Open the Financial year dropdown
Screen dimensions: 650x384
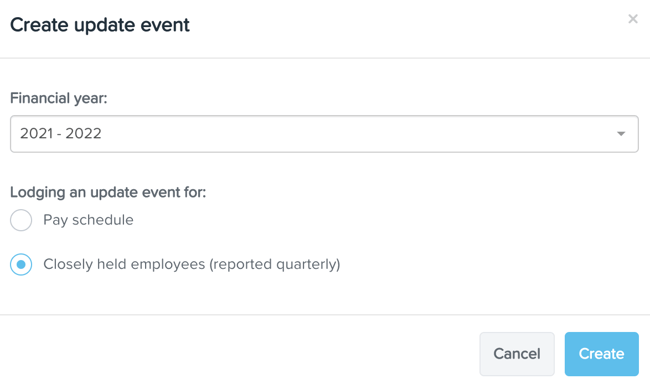click(324, 134)
